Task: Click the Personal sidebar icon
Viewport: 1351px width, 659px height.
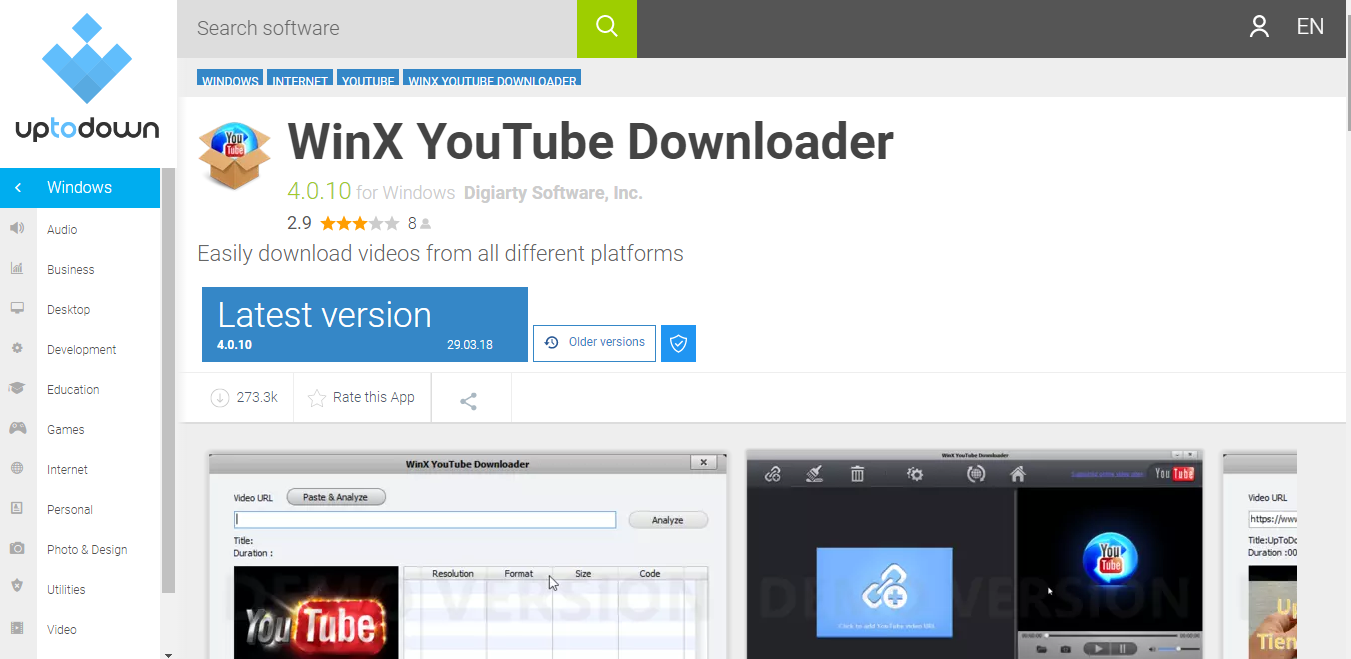Action: tap(17, 508)
